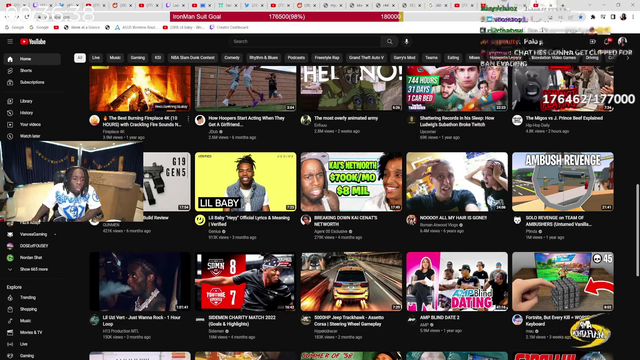Click into the YouTube search field

[305, 42]
